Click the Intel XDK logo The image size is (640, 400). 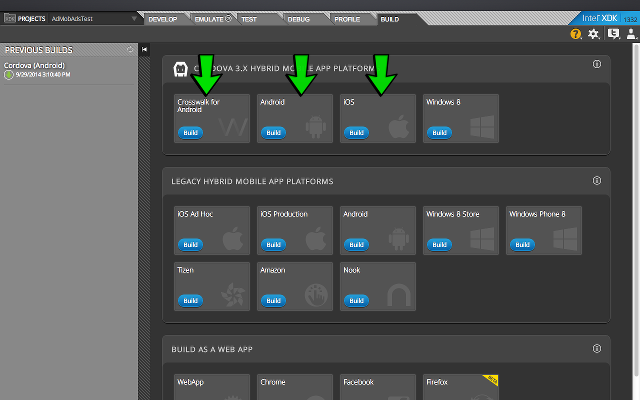click(600, 18)
